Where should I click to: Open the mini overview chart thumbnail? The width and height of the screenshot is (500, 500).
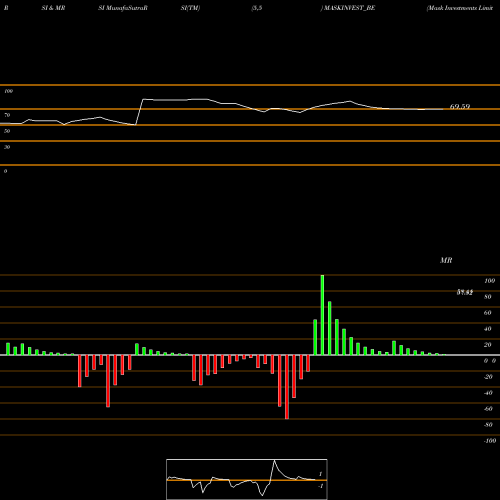(247, 479)
